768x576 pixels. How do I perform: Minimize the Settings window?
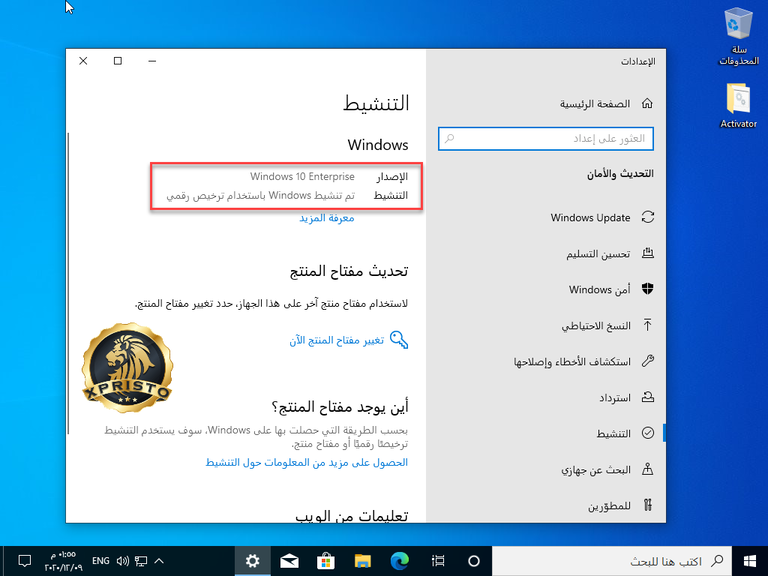coord(152,61)
